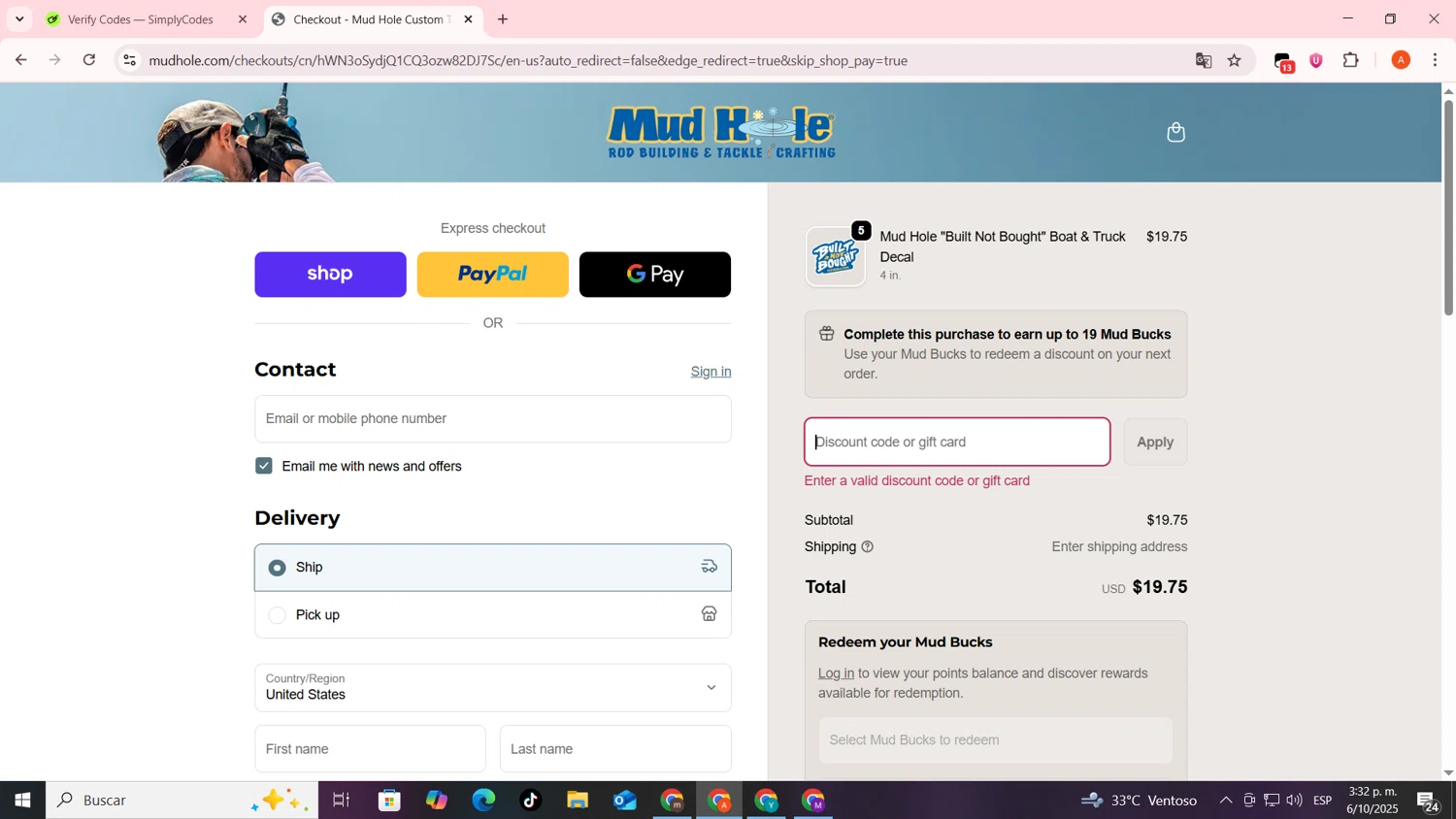The image size is (1456, 819).
Task: Click the Mud Hole logo
Action: point(721,132)
